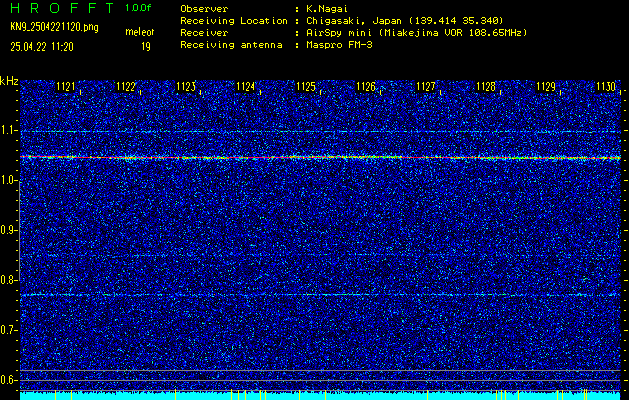Click the 1121 time axis marker
This screenshot has width=629, height=400.
[66, 86]
